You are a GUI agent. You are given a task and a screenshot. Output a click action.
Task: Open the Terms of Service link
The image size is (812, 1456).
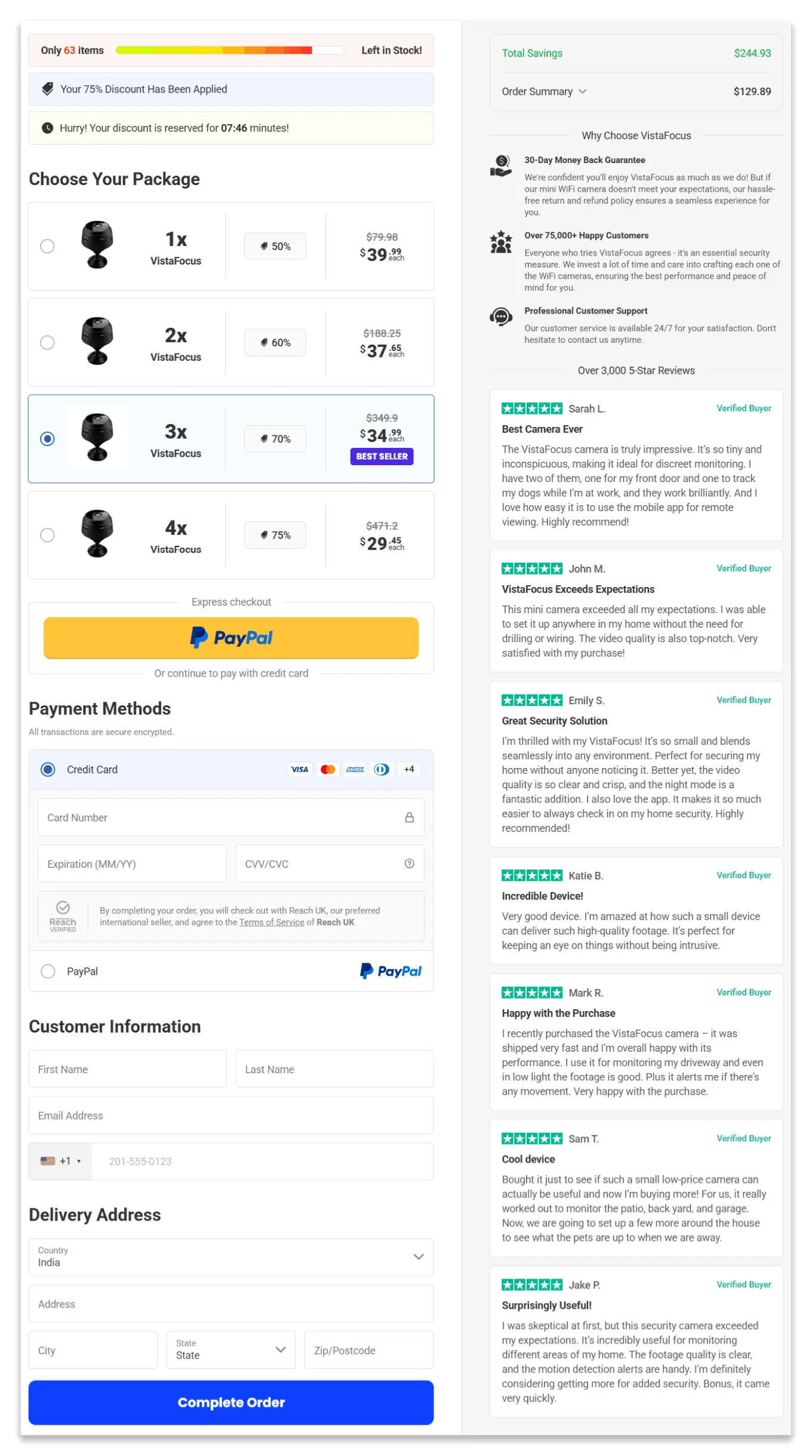point(272,922)
